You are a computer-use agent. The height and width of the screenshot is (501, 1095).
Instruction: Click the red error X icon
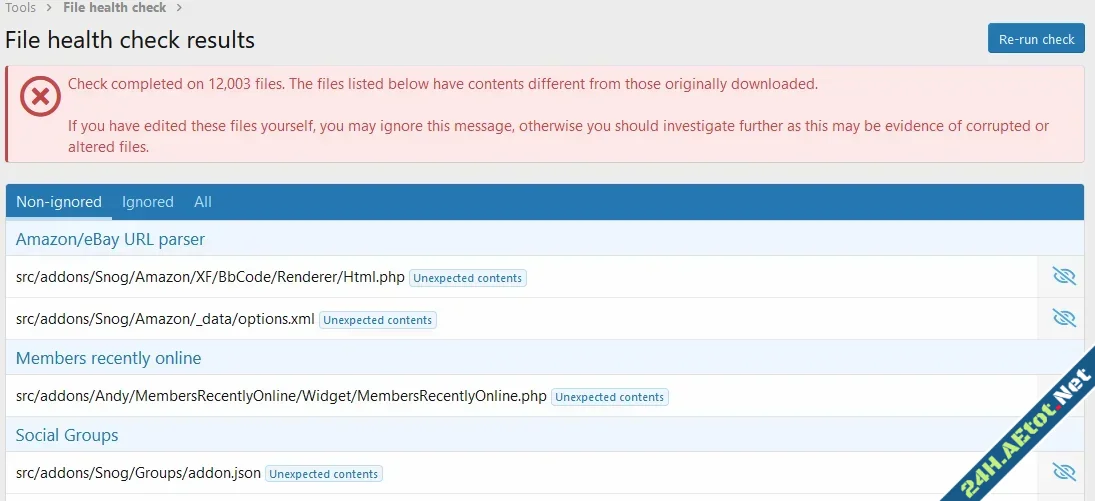(41, 97)
